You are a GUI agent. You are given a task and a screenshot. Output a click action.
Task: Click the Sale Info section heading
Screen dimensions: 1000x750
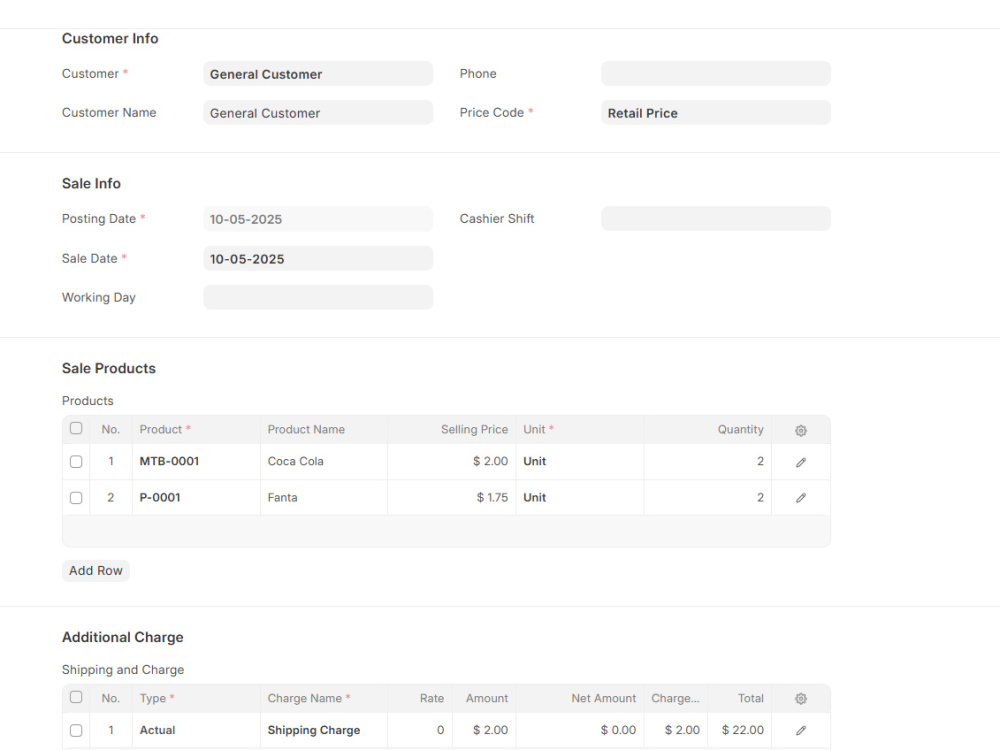[91, 184]
